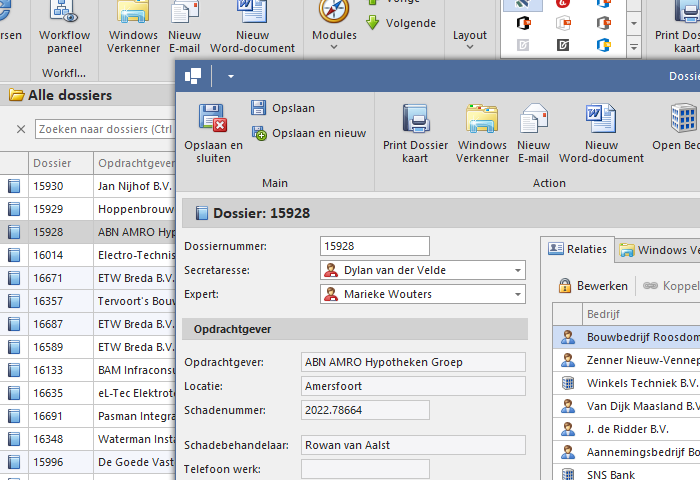
Task: Open Dossier window quick access dropdown arrow
Action: click(x=231, y=76)
